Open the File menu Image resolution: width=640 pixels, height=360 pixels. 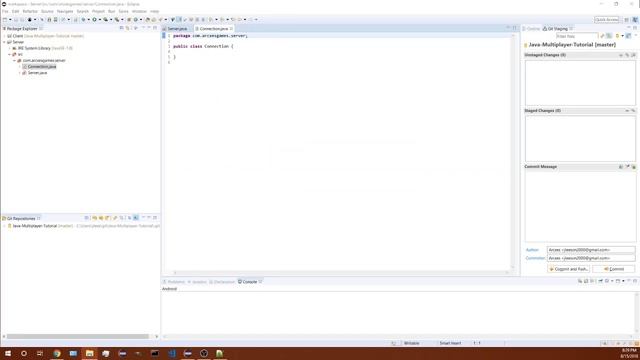pyautogui.click(x=5, y=11)
